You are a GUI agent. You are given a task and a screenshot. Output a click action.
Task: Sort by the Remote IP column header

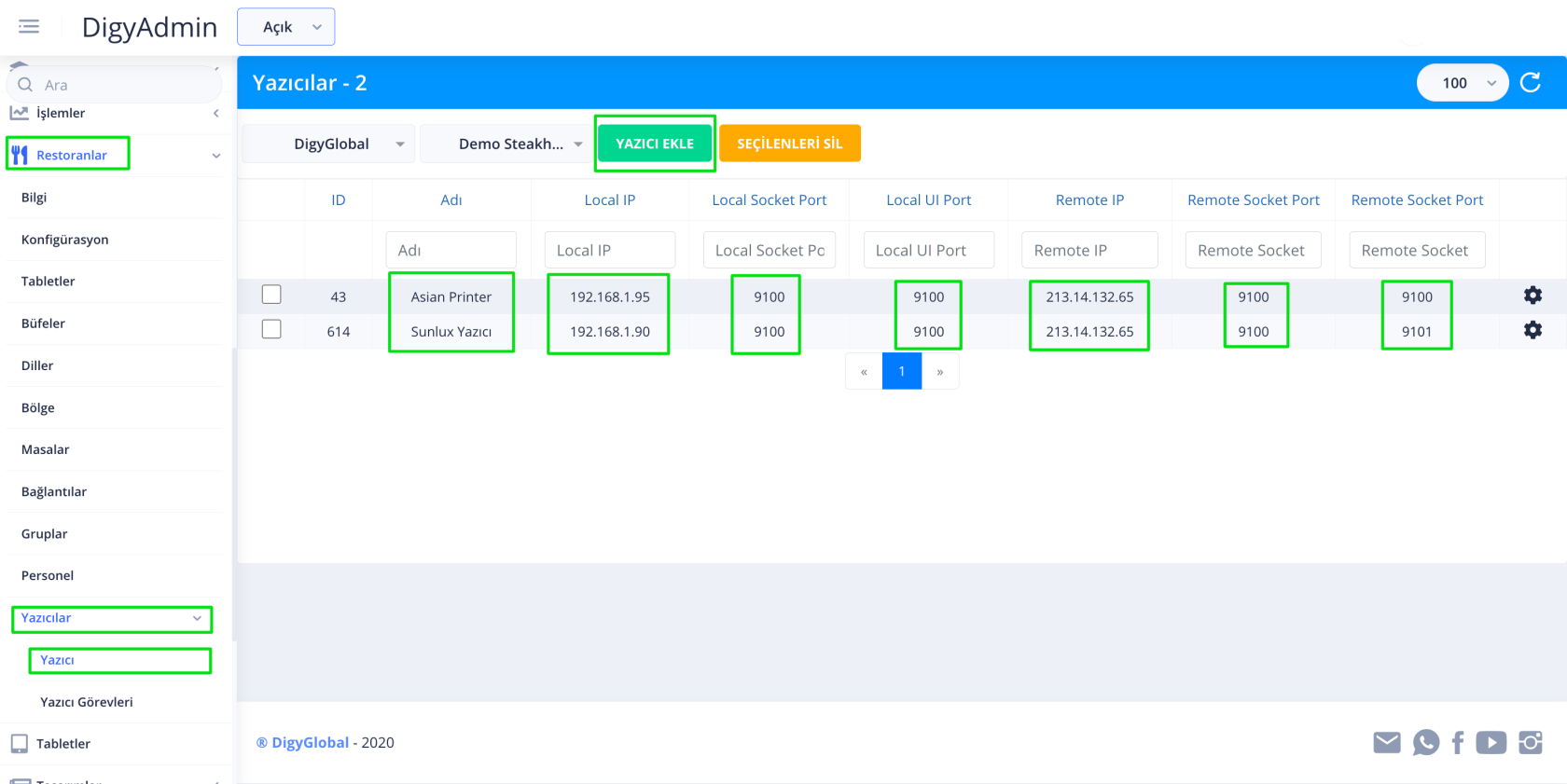coord(1089,199)
